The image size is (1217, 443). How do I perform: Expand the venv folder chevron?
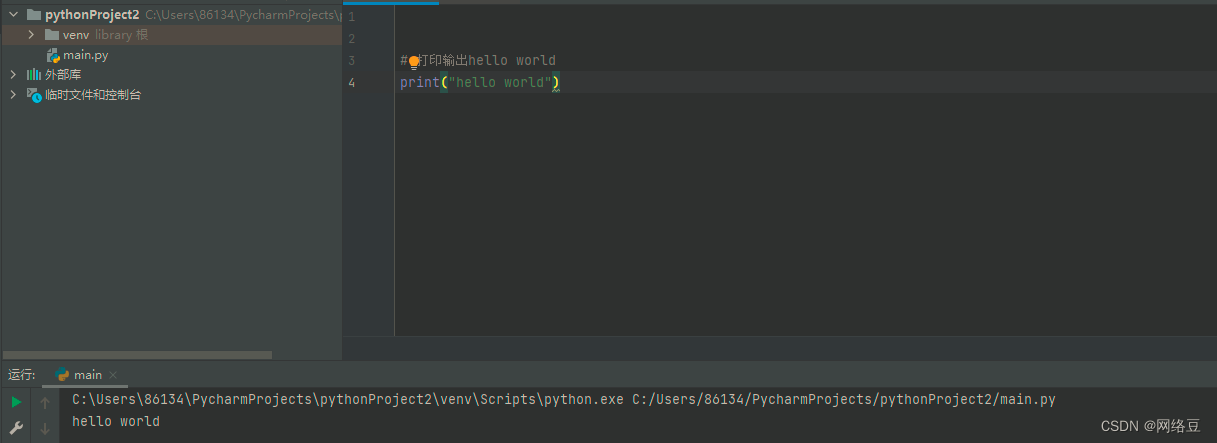(32, 35)
